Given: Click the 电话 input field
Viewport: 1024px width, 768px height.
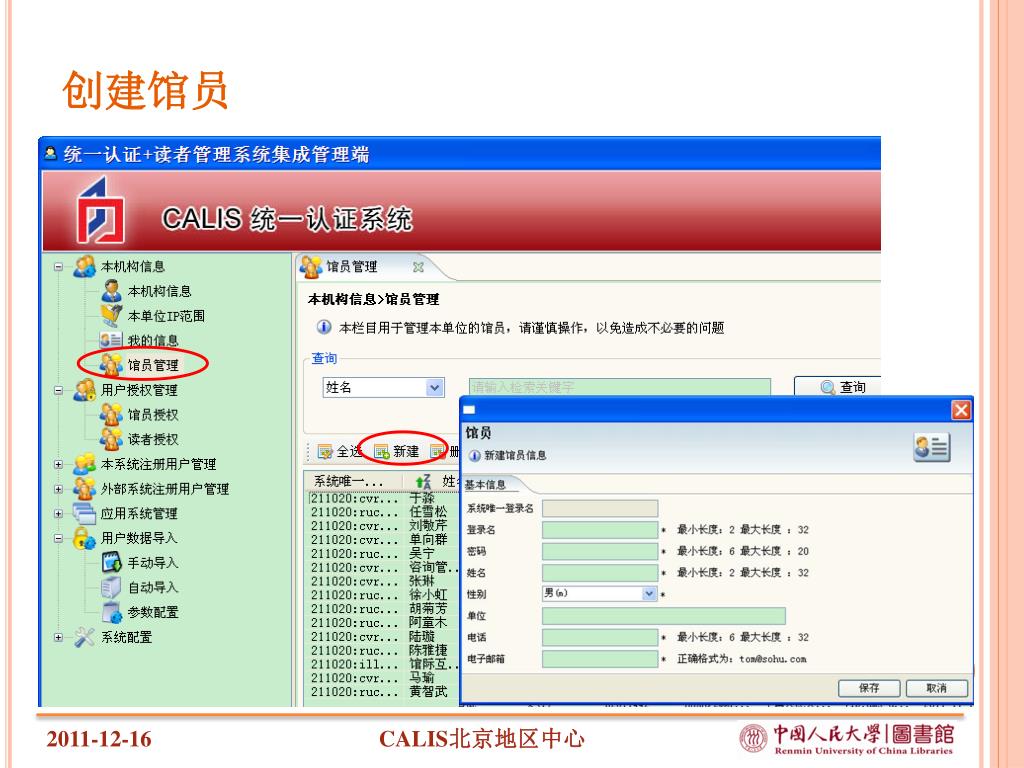Looking at the screenshot, I should [x=600, y=637].
